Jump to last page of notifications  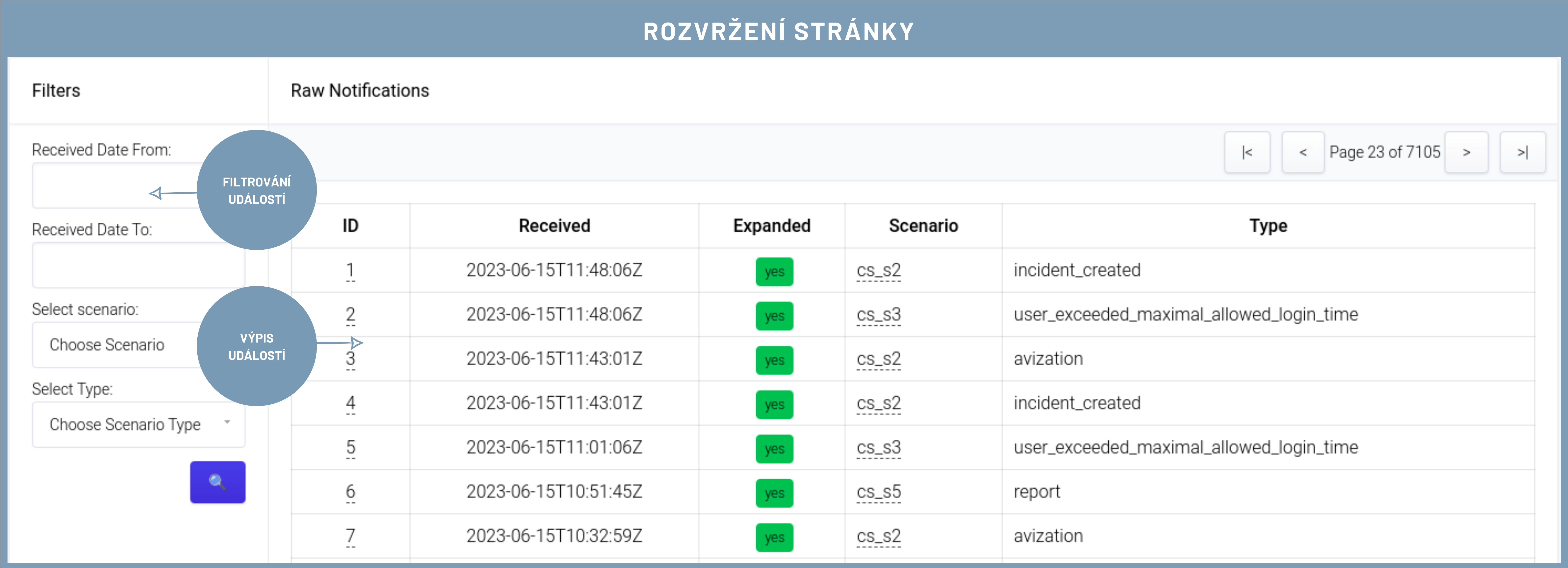(x=1522, y=152)
